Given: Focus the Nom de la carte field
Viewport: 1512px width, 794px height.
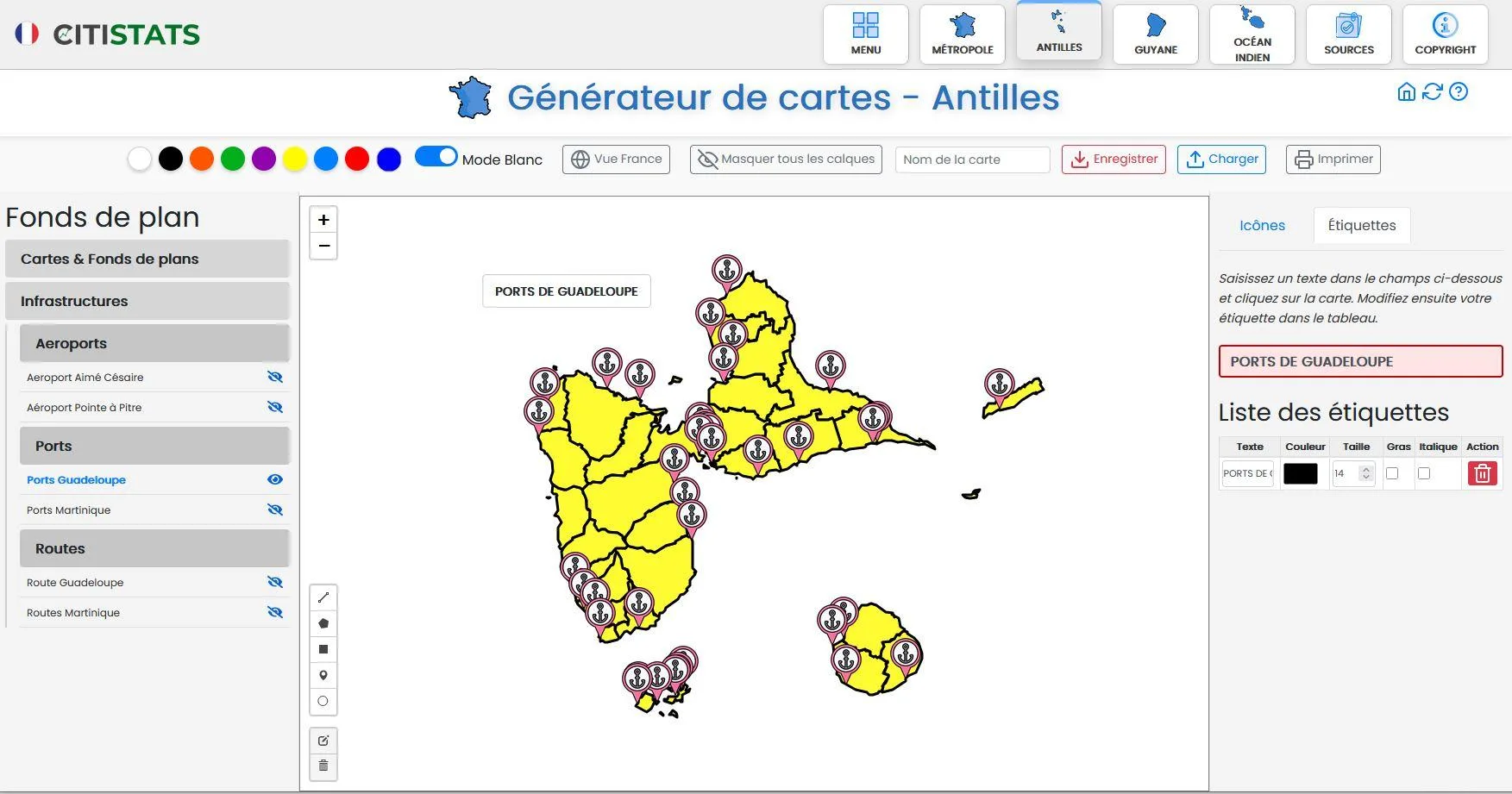Looking at the screenshot, I should tap(972, 159).
